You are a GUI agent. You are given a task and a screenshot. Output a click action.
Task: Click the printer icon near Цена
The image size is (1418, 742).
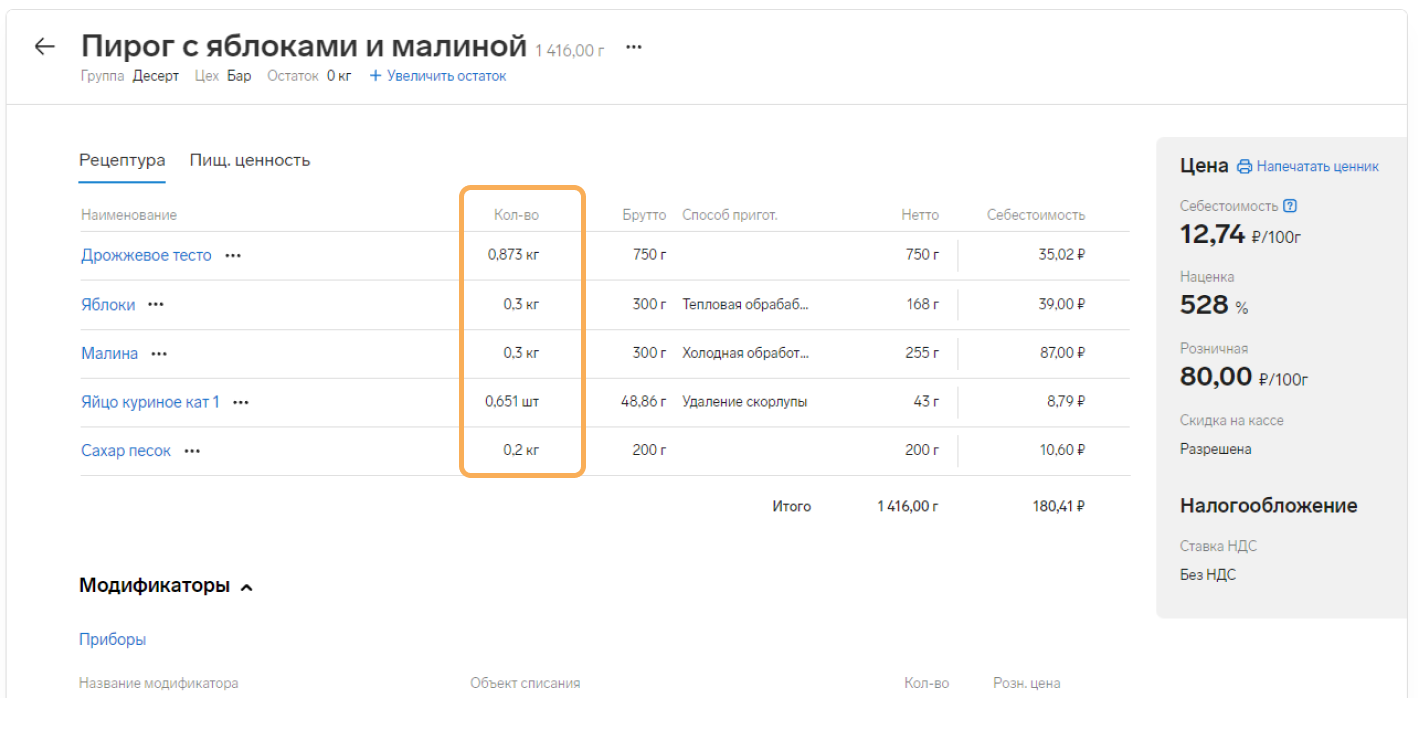[1244, 167]
